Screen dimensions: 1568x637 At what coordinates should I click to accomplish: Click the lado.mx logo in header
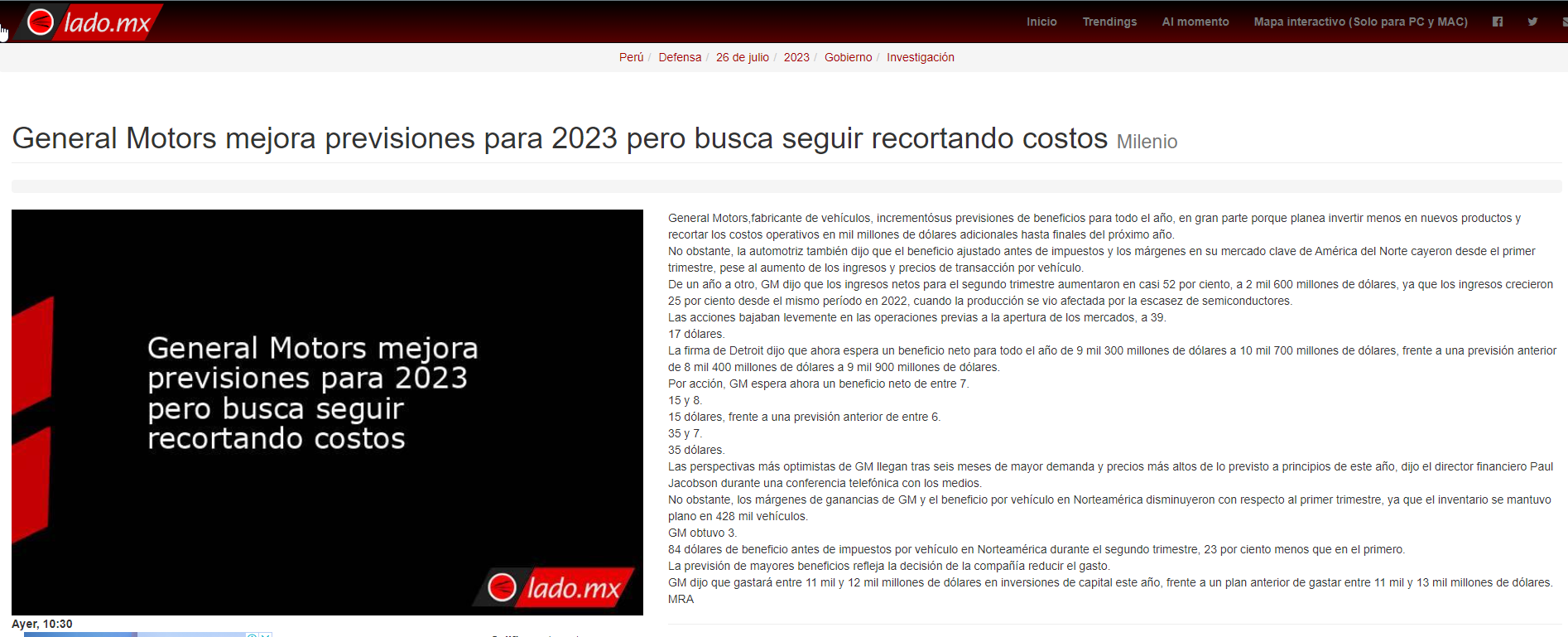[x=89, y=22]
